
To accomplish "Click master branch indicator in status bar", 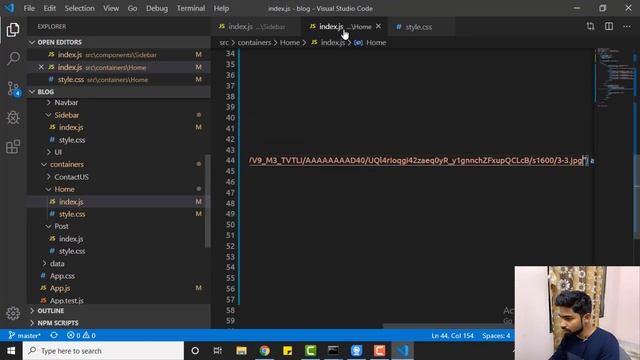I will tap(24, 336).
